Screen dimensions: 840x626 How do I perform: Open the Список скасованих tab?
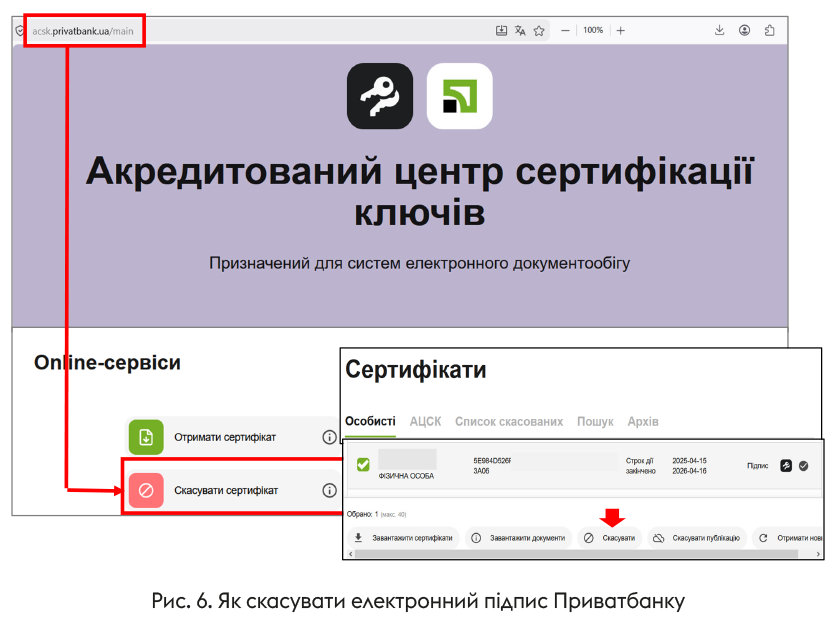point(509,421)
